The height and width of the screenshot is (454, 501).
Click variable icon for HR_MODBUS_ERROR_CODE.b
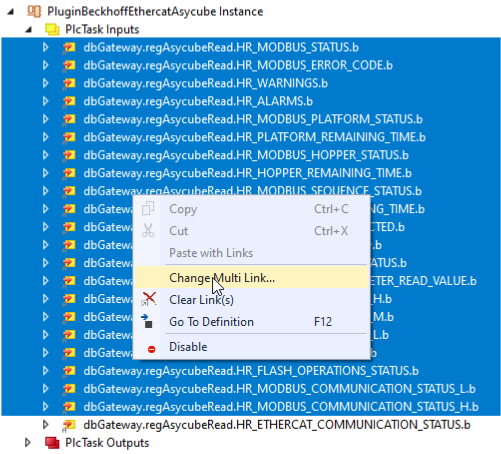[x=69, y=65]
